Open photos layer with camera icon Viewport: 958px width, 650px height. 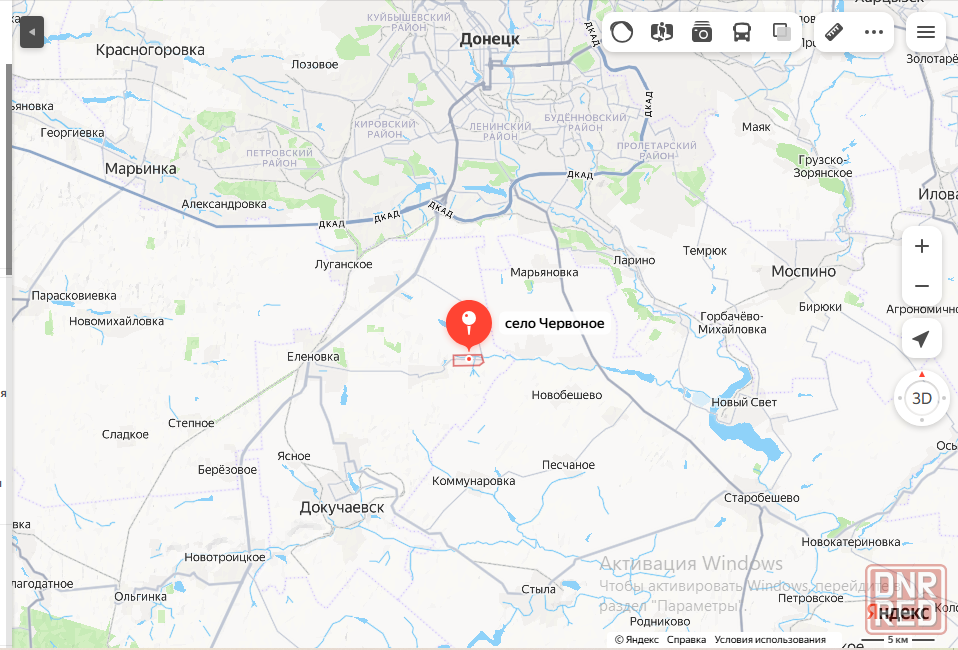(701, 32)
